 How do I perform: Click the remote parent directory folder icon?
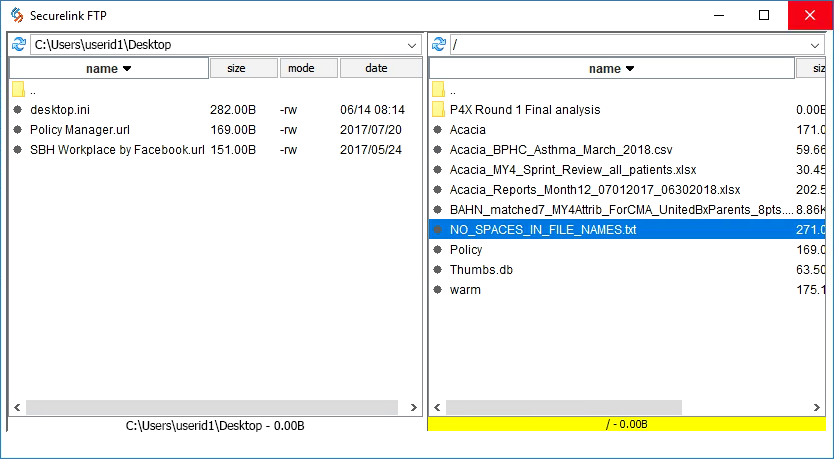438,90
